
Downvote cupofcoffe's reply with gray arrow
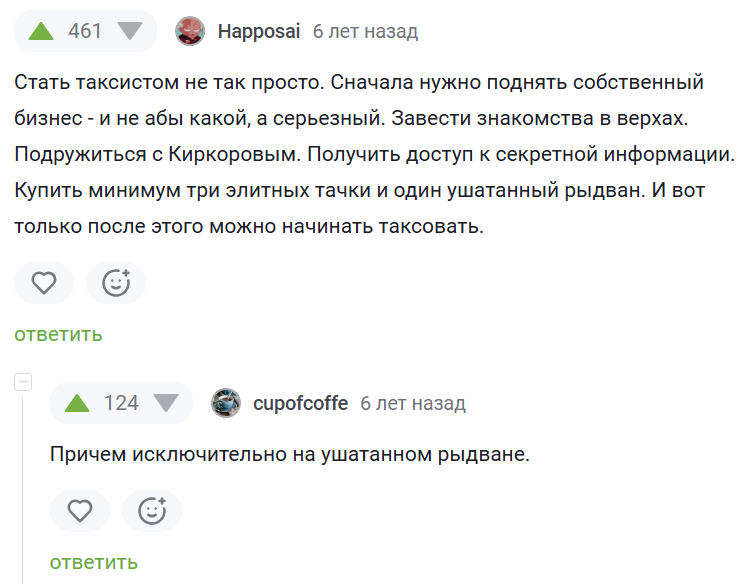(166, 403)
